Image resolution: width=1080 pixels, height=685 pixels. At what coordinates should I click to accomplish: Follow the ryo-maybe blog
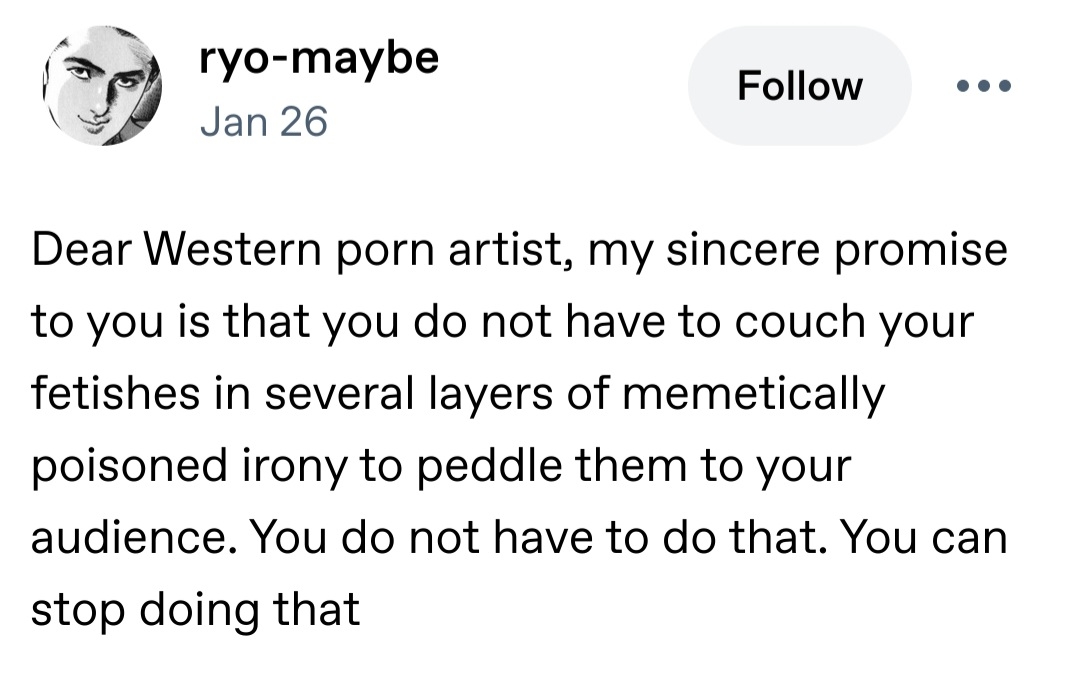(x=799, y=86)
